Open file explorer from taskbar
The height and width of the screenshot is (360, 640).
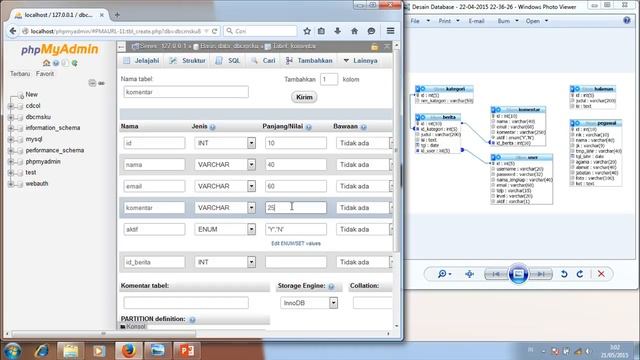[70, 351]
